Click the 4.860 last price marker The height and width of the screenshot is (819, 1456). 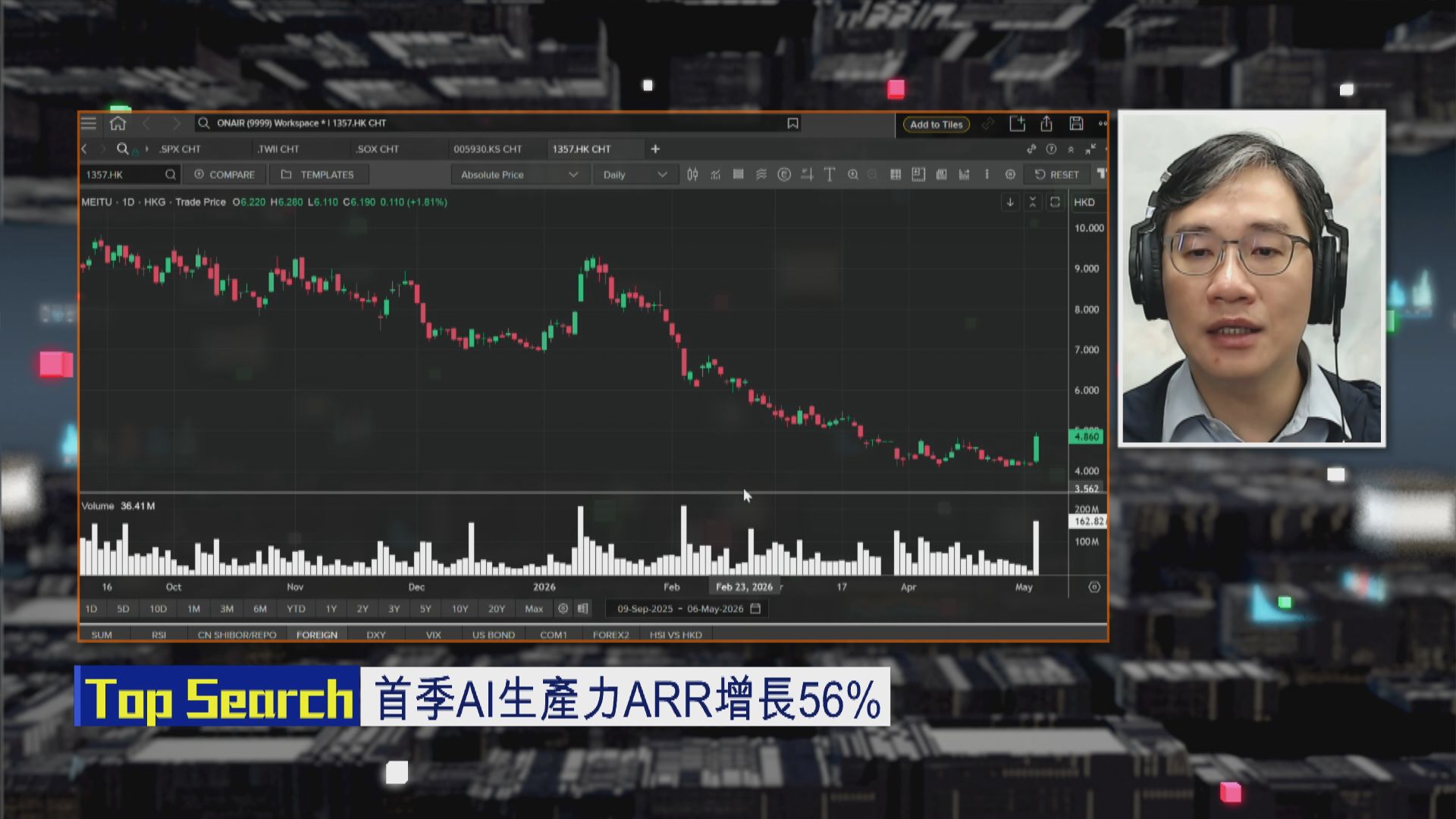point(1086,437)
